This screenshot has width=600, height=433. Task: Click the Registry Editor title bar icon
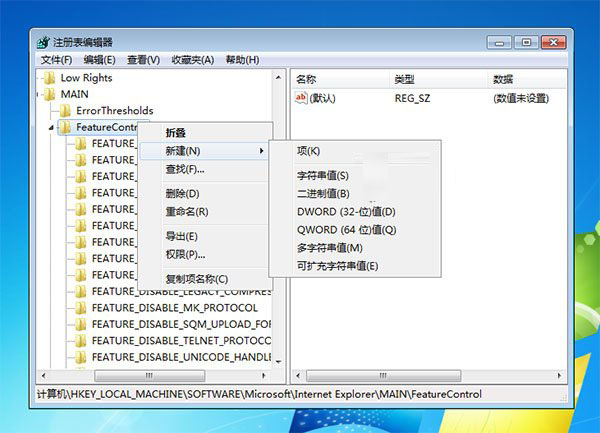tap(44, 42)
